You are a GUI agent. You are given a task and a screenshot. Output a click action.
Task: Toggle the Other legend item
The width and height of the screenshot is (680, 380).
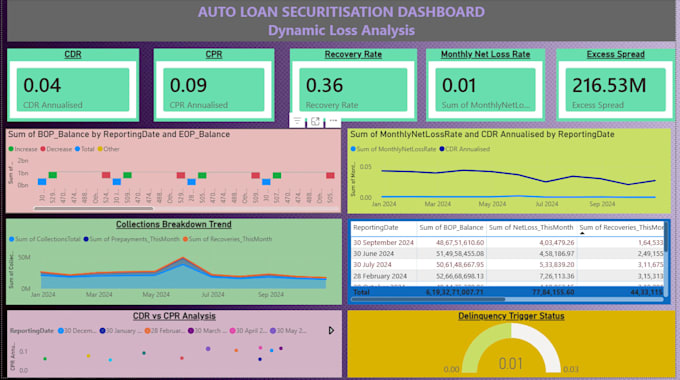tap(108, 149)
